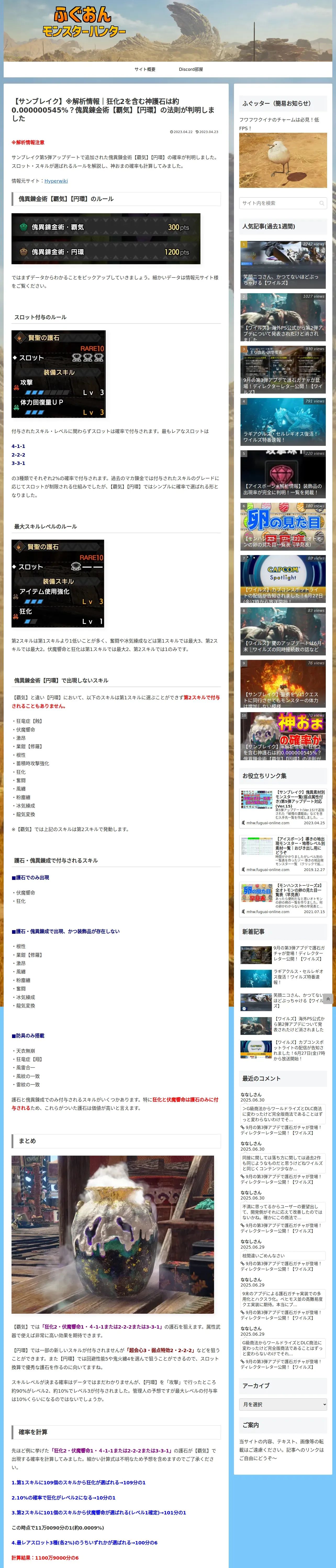The height and width of the screenshot is (1568, 336).
Task: Open new article 9月の第3弾アプデで護石ガチャ
Action: tap(283, 954)
